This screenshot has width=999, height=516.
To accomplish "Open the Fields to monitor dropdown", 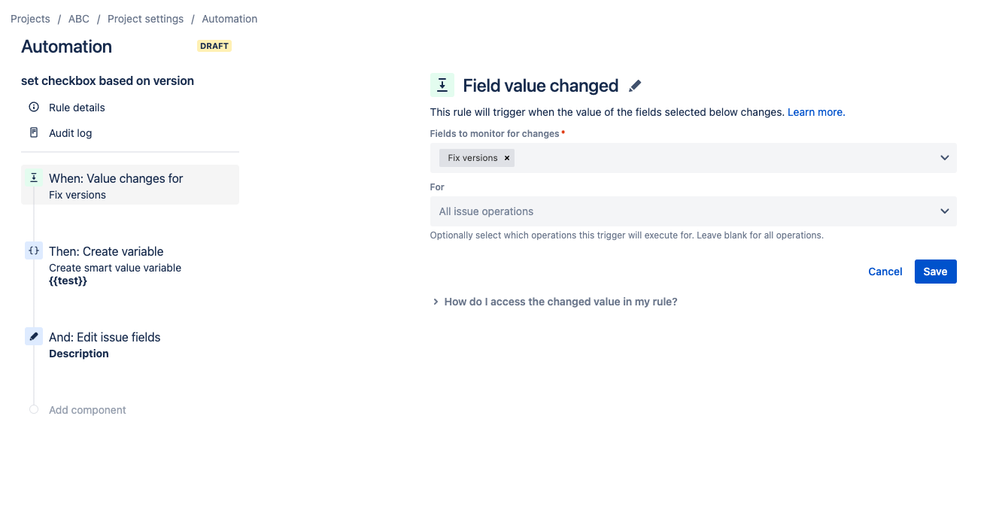I will point(944,158).
